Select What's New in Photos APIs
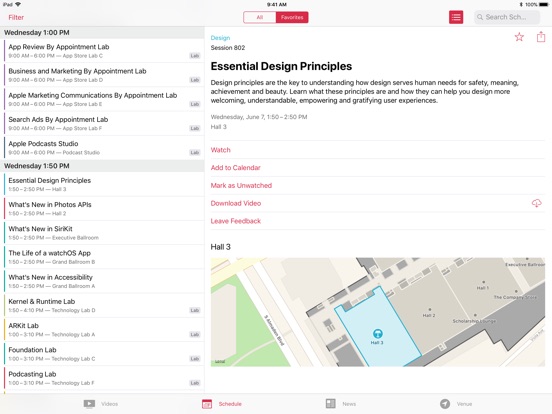552x414 pixels. (102, 208)
